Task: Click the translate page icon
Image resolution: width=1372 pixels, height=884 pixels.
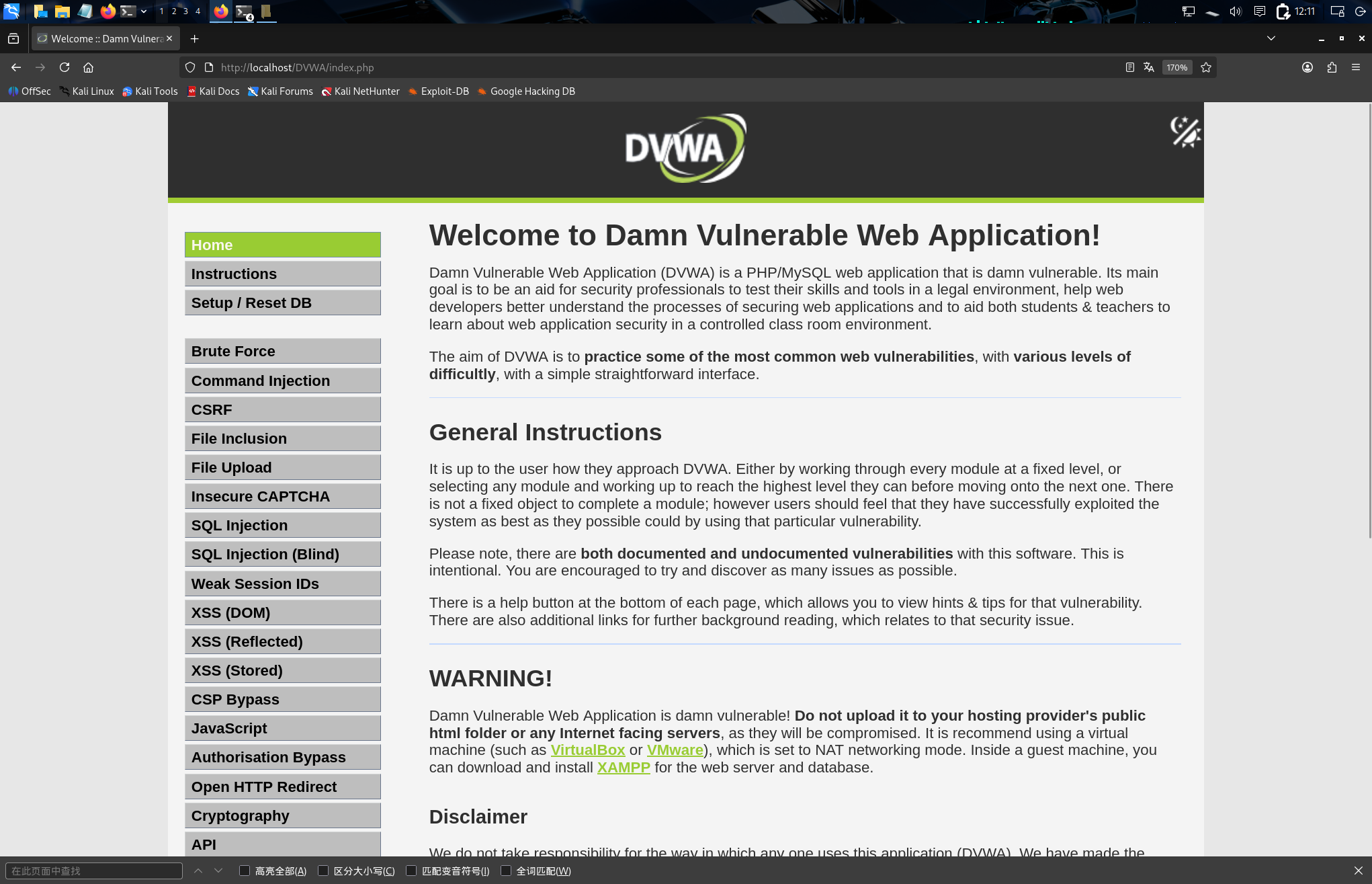Action: pyautogui.click(x=1149, y=67)
